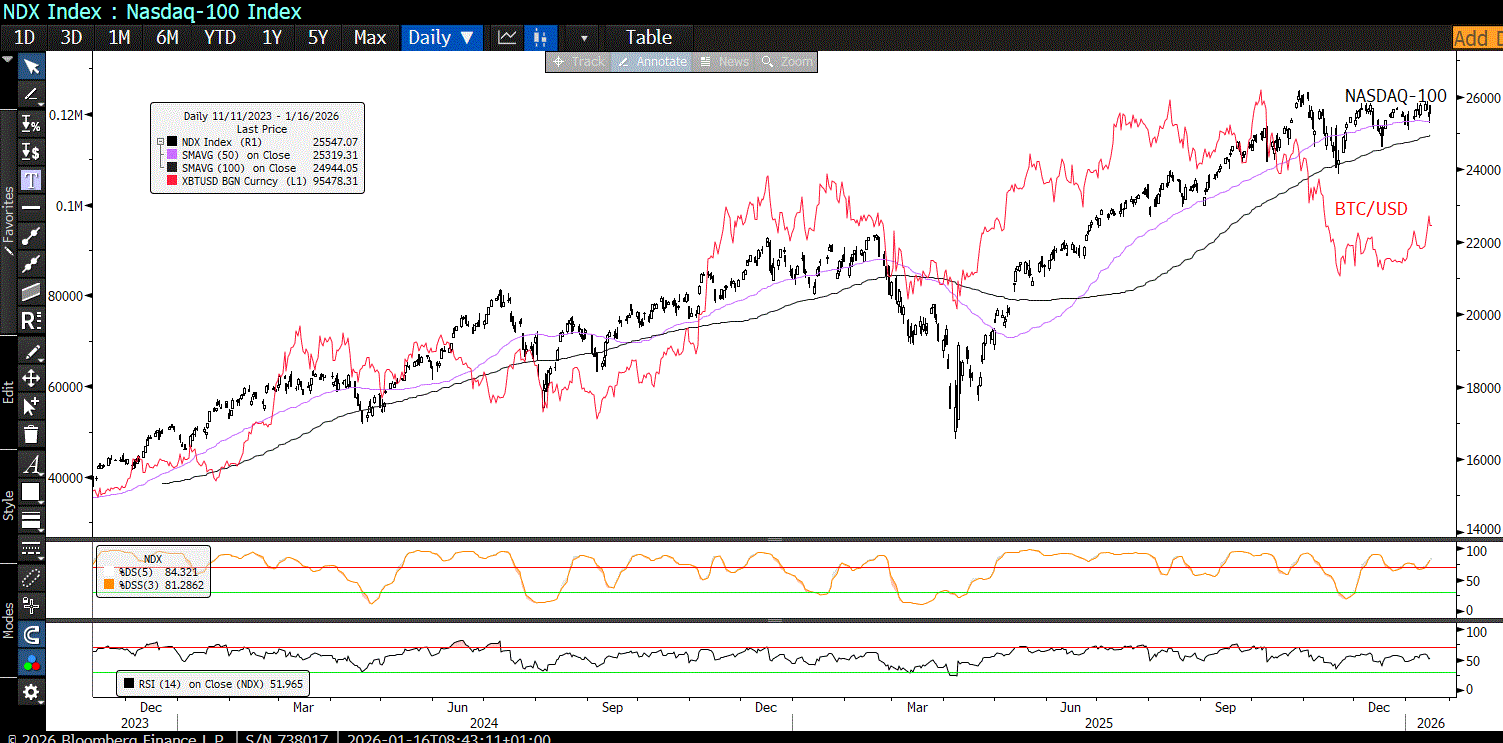This screenshot has height=743, width=1503.
Task: Choose the regression R tool
Action: [x=31, y=321]
